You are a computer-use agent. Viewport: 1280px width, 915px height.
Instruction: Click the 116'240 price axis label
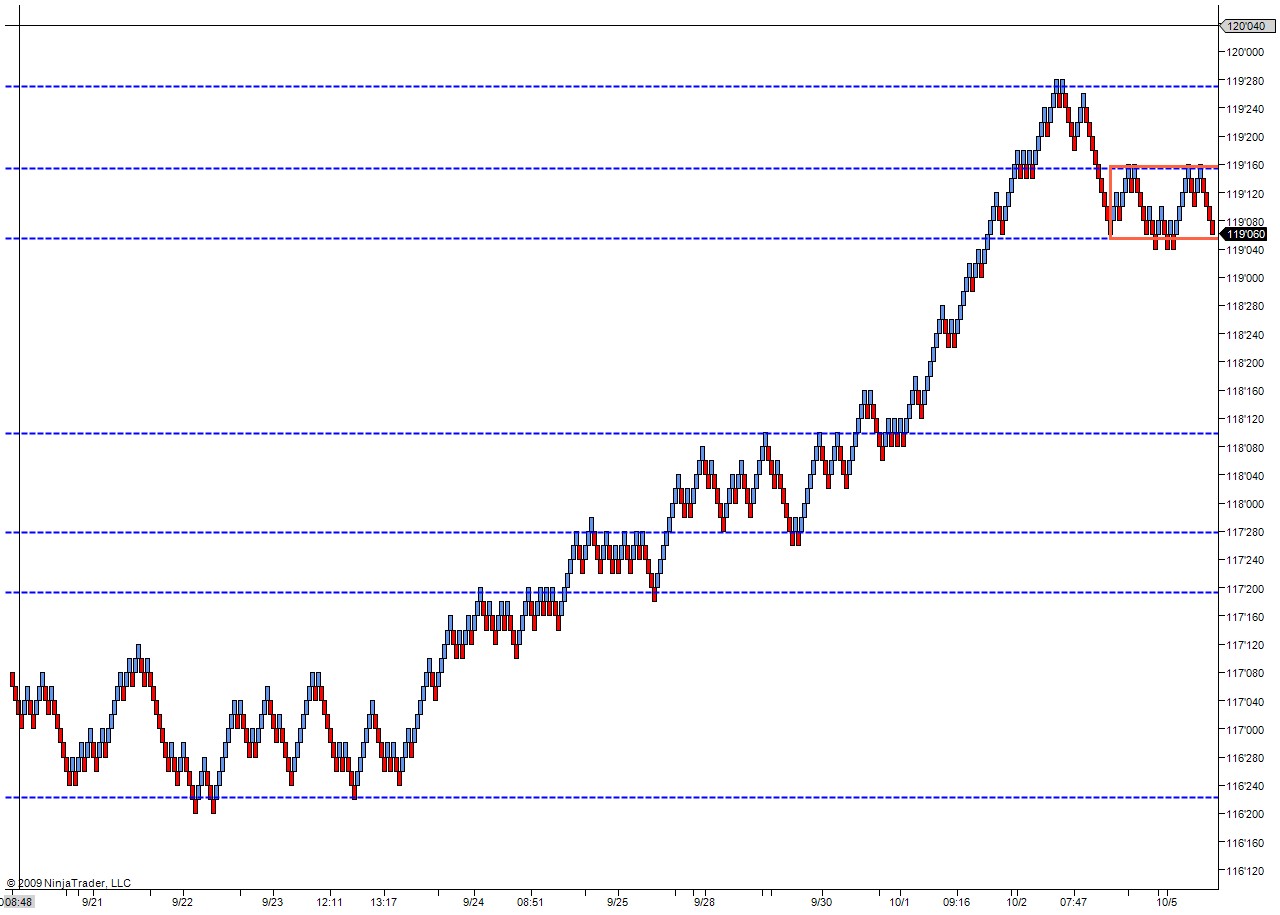1247,786
